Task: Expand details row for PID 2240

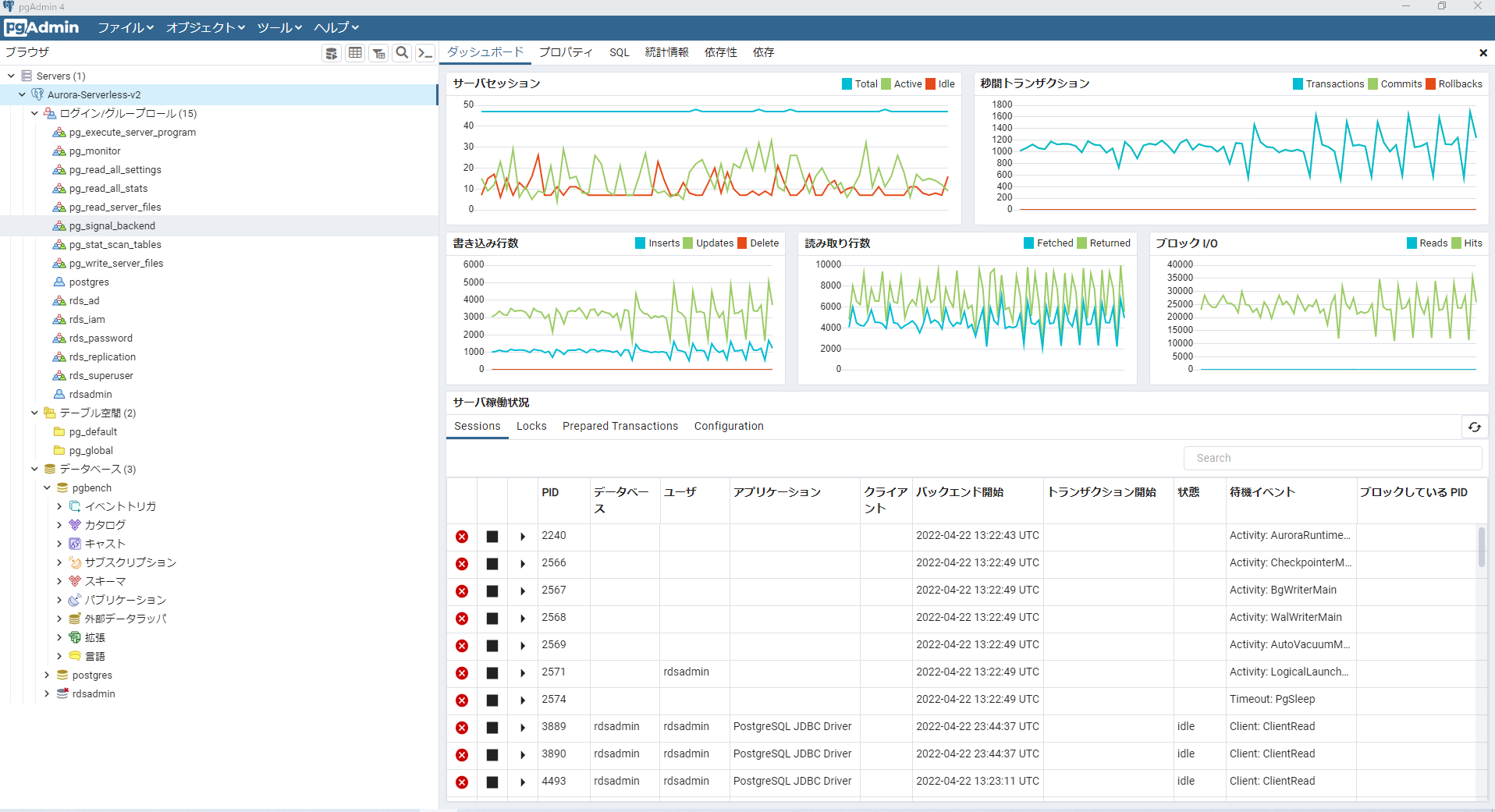Action: click(523, 537)
